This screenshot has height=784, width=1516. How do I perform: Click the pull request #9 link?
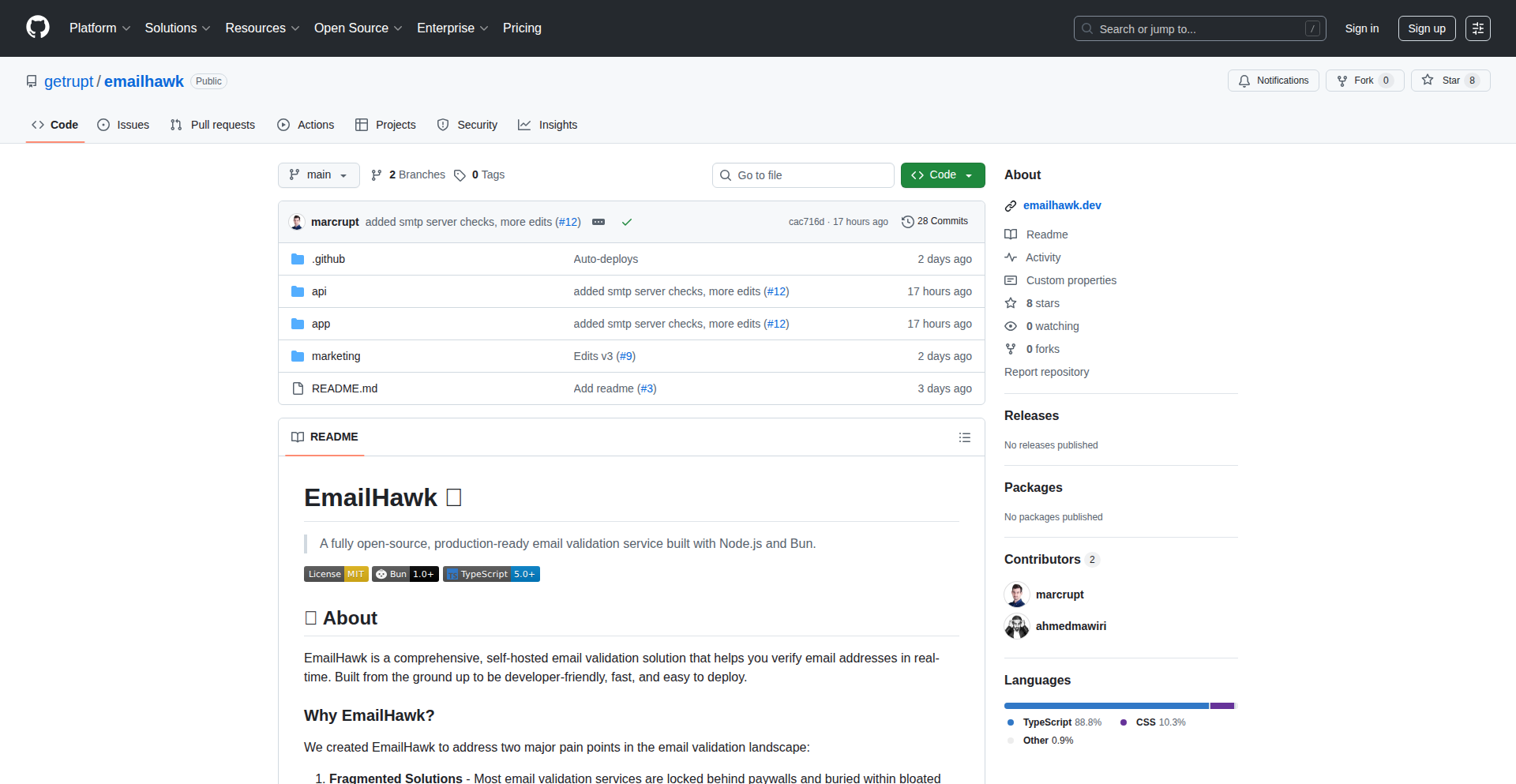click(x=626, y=356)
